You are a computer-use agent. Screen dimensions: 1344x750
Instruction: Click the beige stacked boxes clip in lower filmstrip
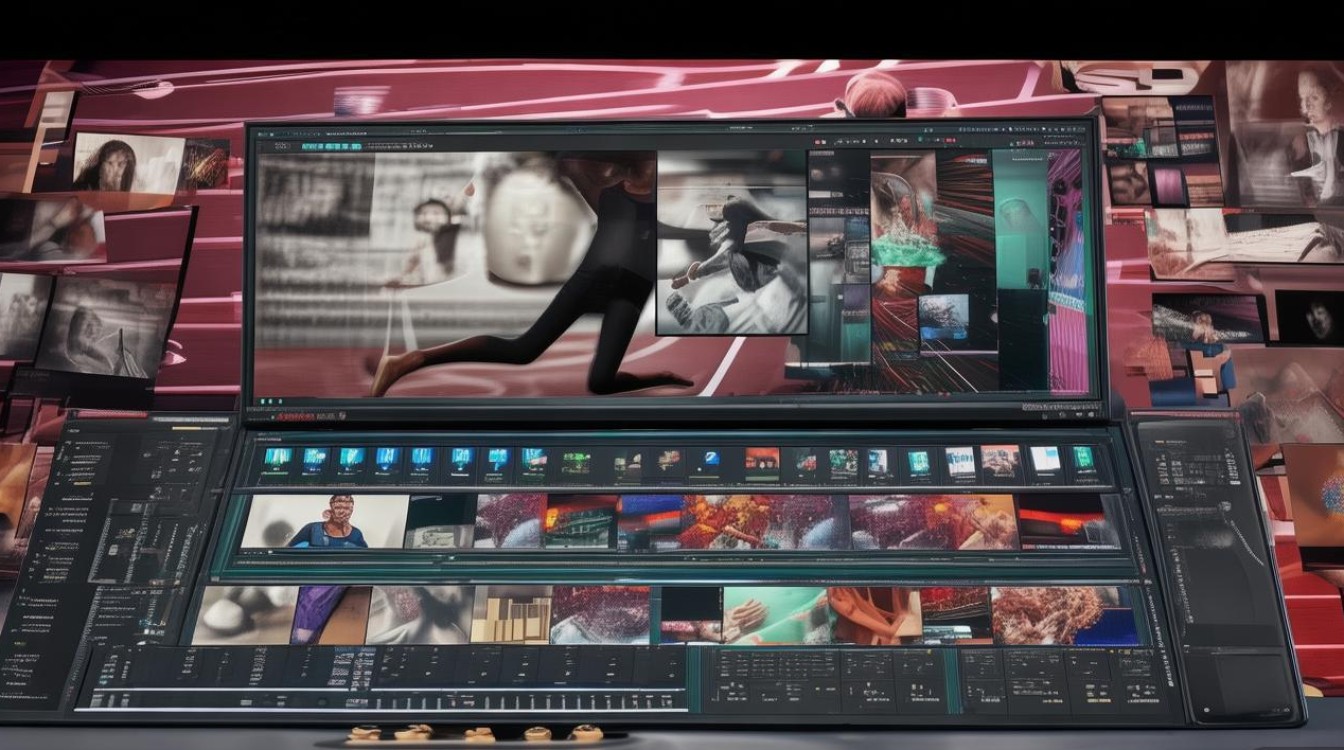510,615
